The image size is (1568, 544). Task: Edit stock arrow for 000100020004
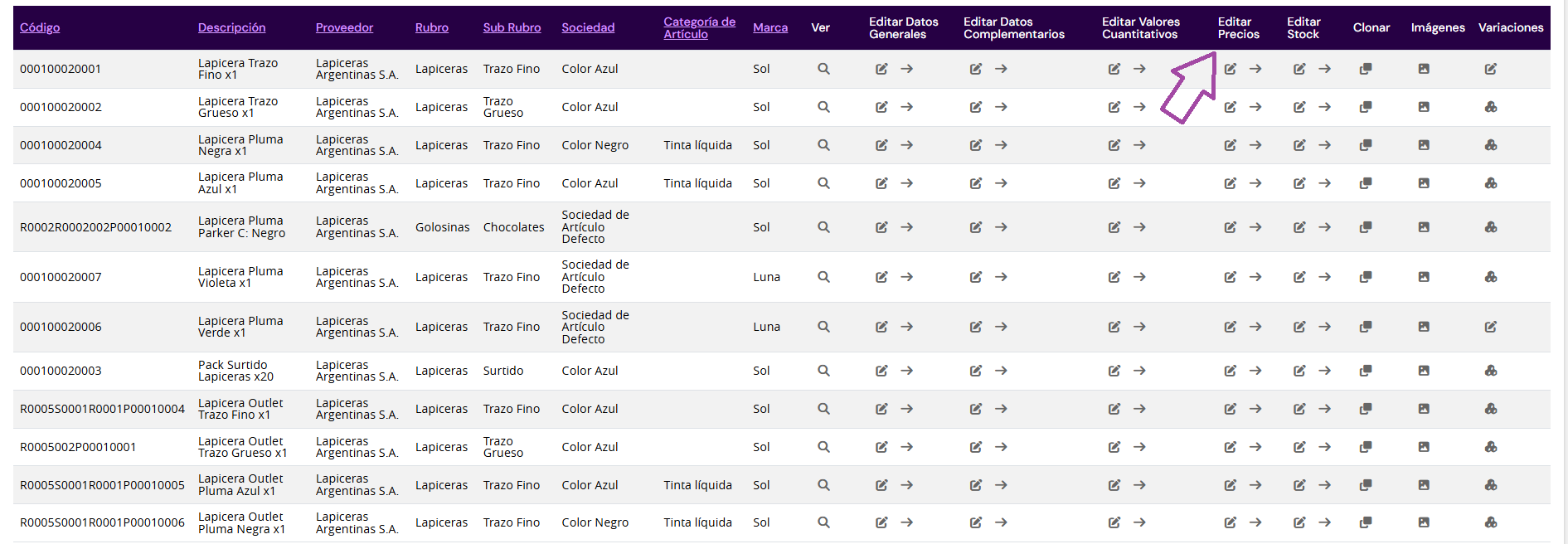(1325, 145)
